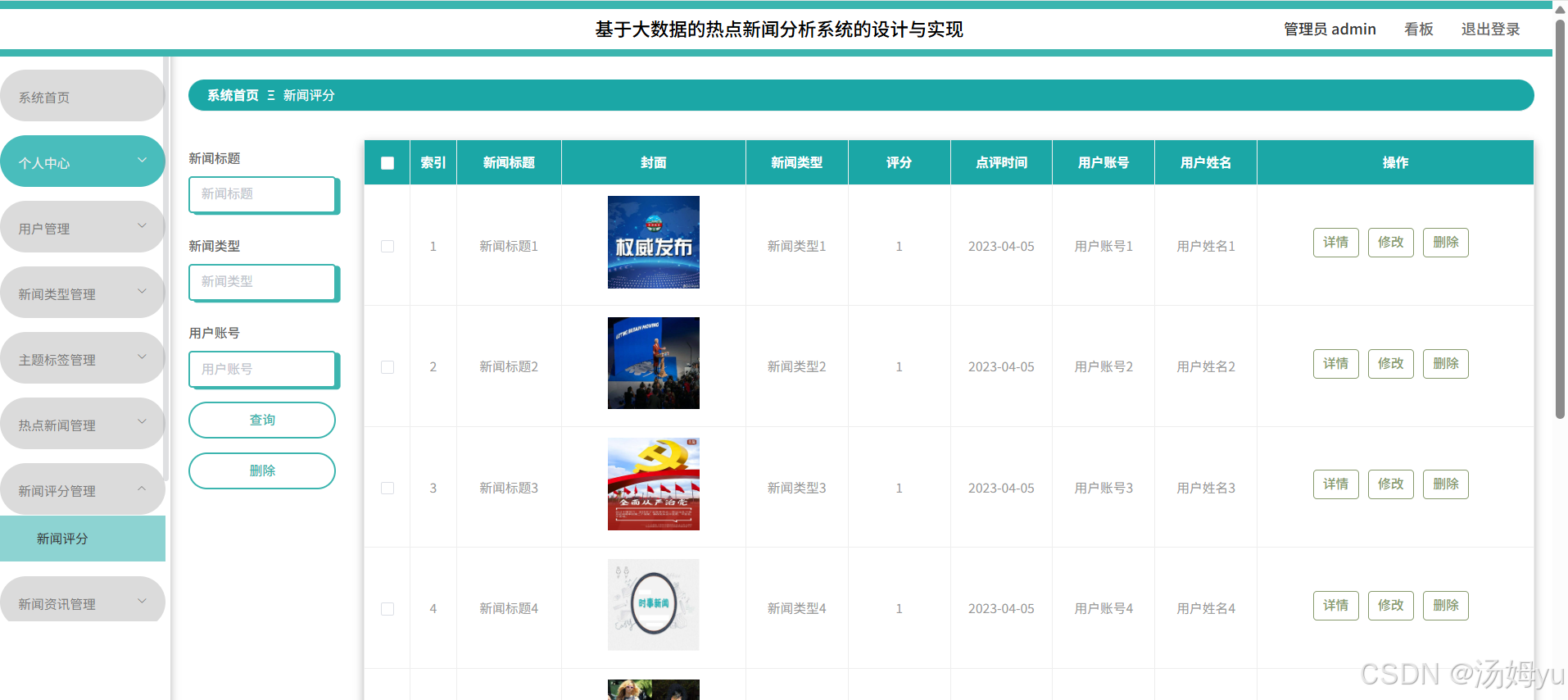Screen dimensions: 1568x700
Task: Click 修改 for 新闻标题4 row
Action: click(1391, 606)
